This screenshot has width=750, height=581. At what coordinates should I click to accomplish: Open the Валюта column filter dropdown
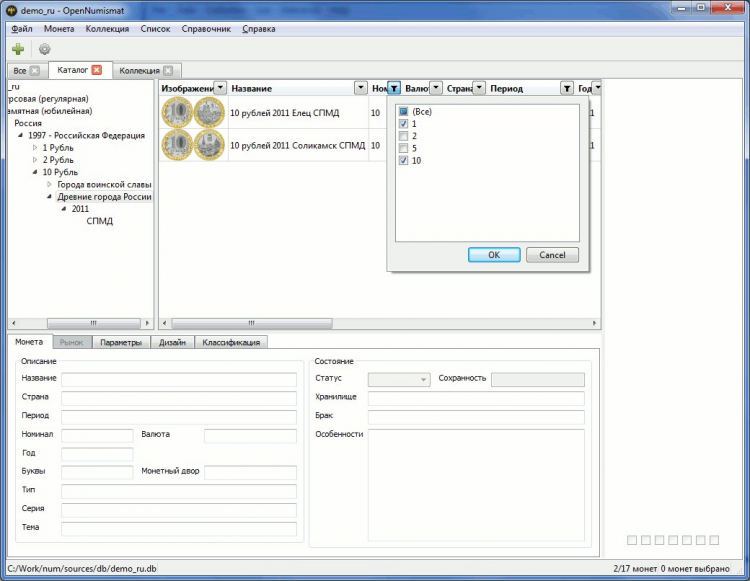(436, 88)
